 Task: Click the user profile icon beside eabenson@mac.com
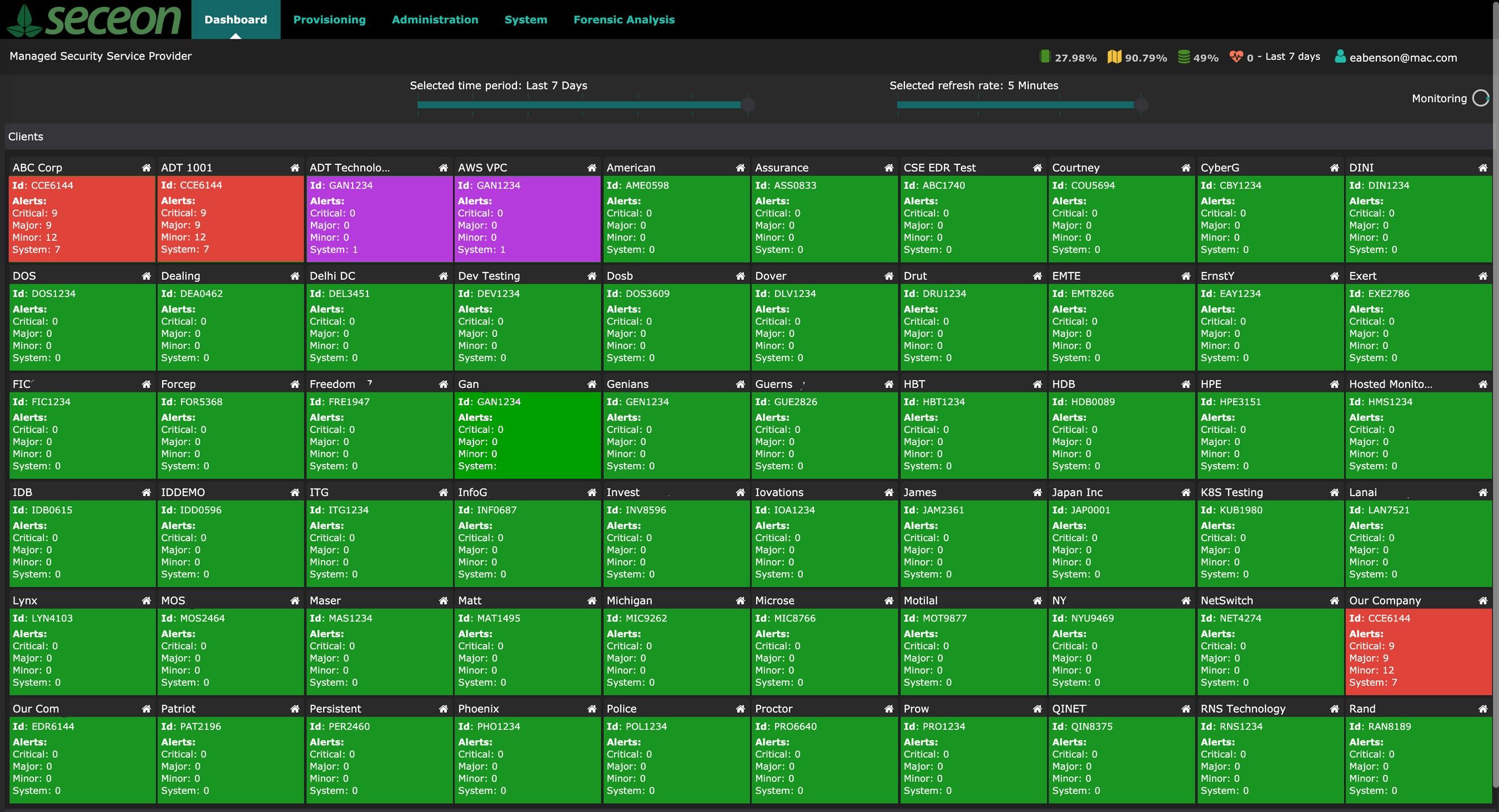pyautogui.click(x=1340, y=57)
